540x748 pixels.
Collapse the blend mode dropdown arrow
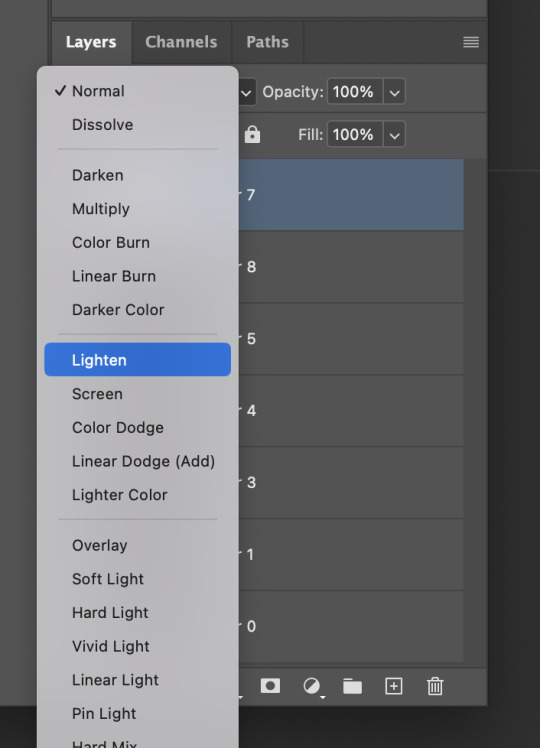(247, 92)
